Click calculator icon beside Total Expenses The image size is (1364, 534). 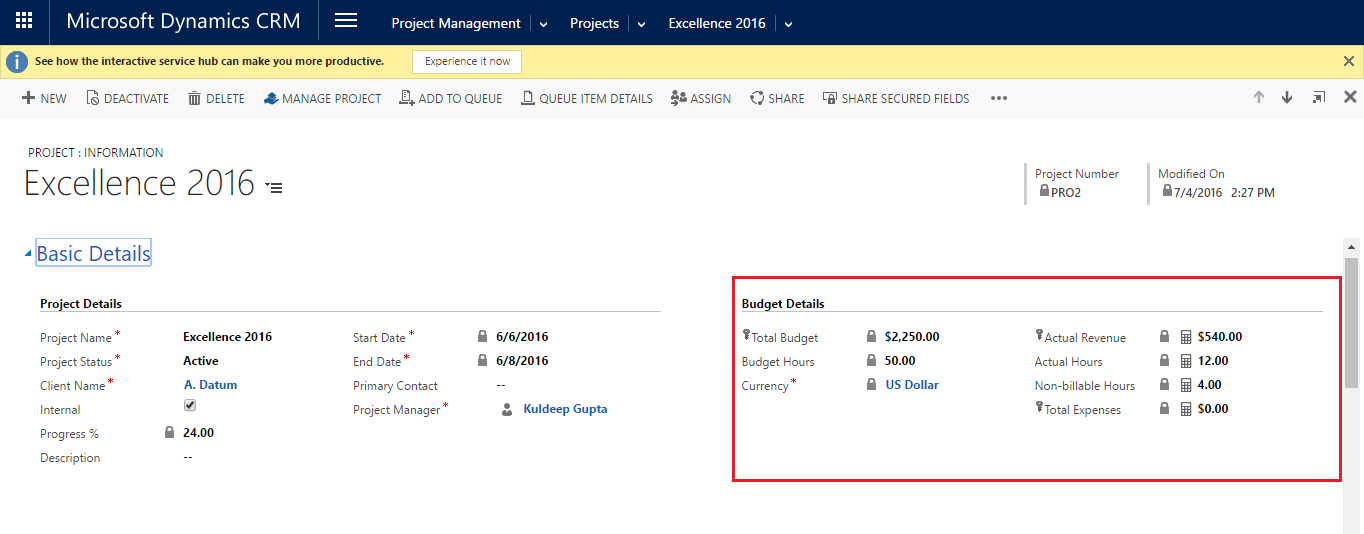coord(1186,409)
